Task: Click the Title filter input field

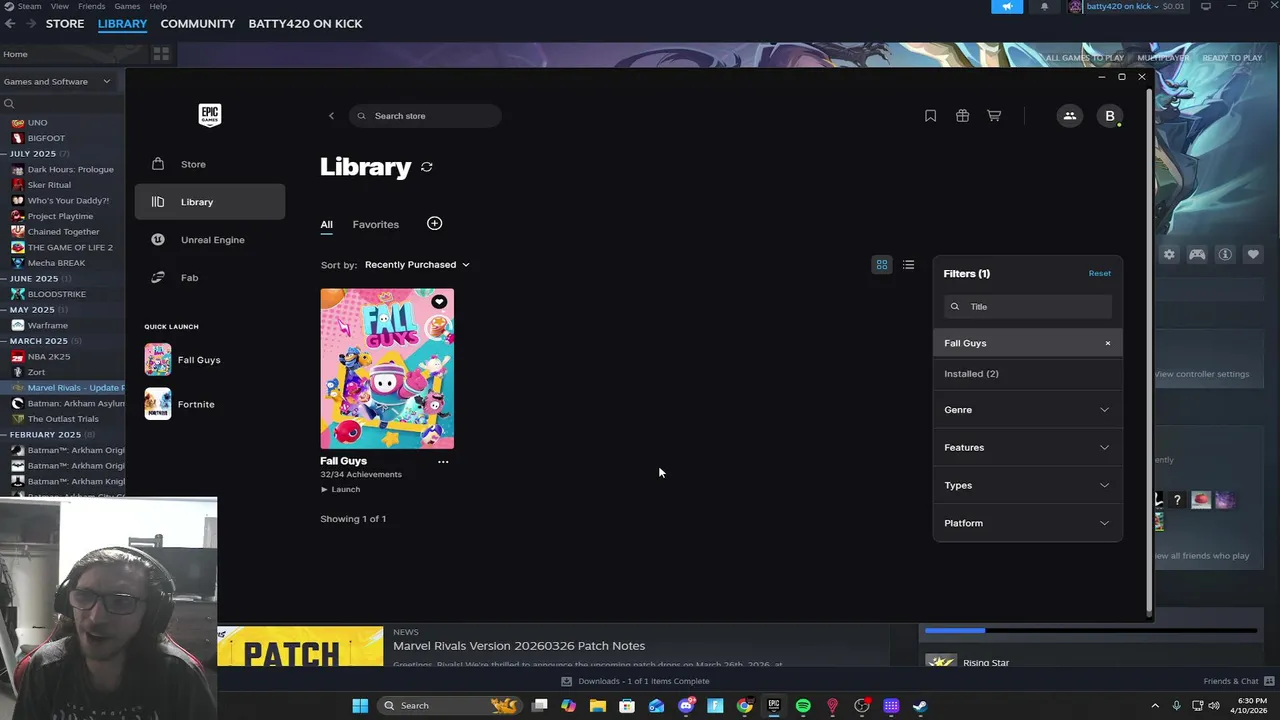Action: (x=1027, y=307)
